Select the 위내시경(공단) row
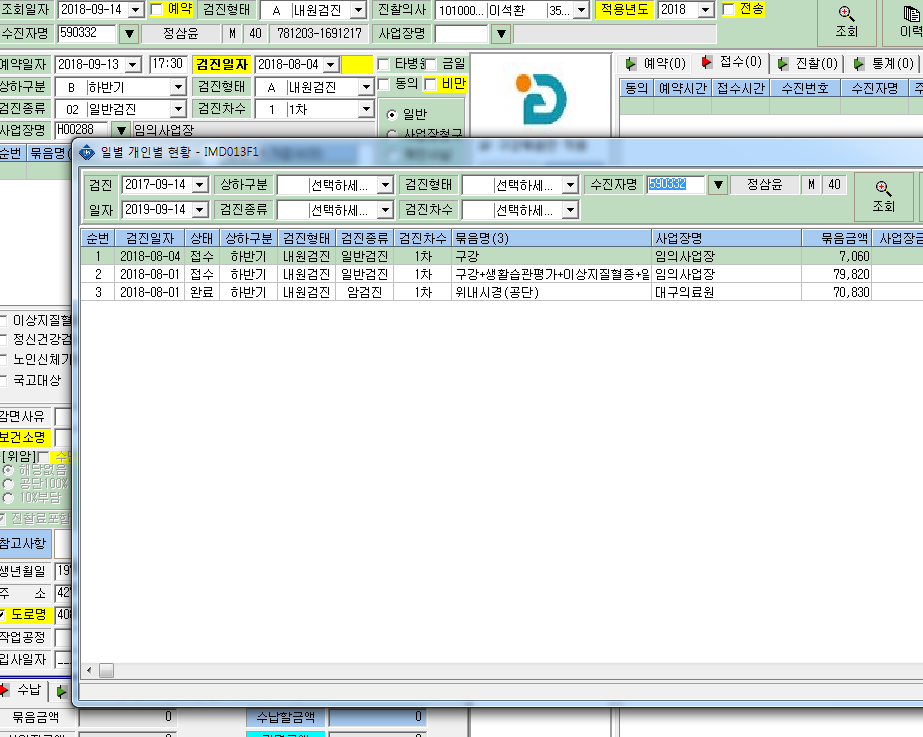 click(502, 292)
